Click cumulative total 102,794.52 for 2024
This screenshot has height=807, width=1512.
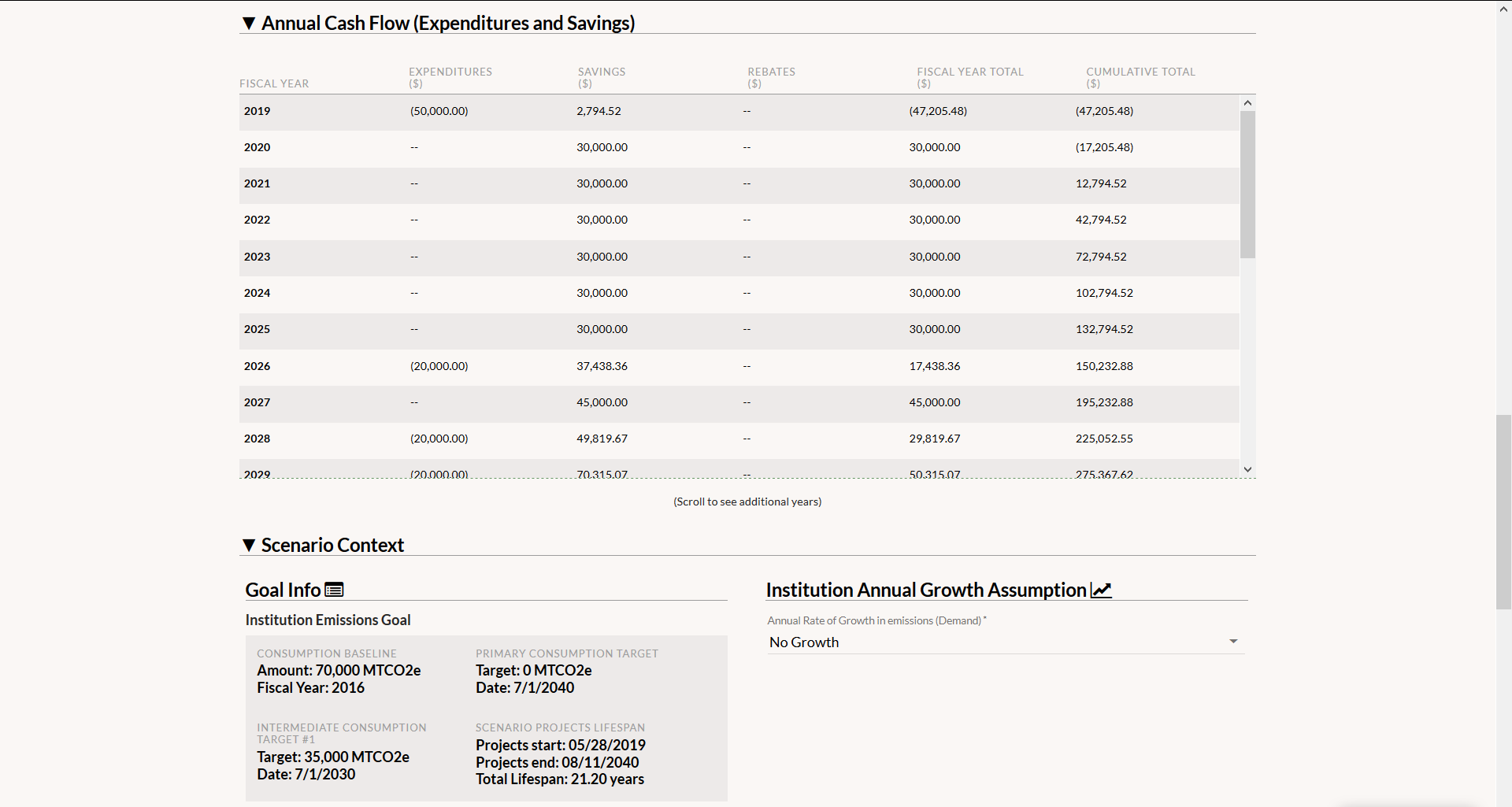1104,293
